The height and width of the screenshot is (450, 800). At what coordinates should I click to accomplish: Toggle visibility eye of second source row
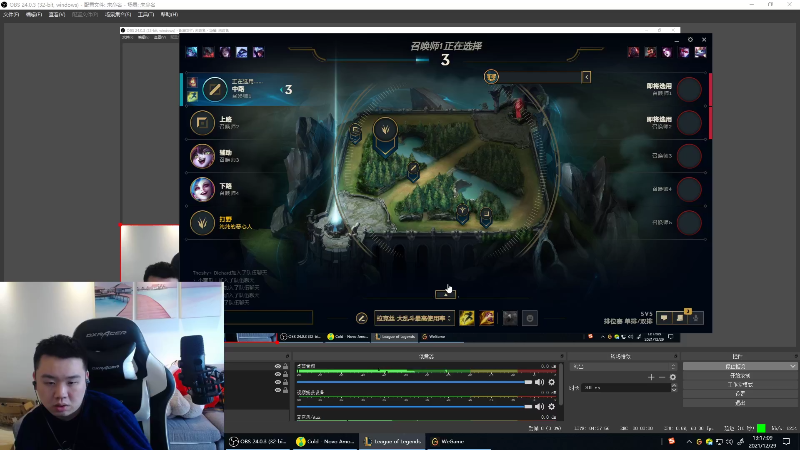click(x=278, y=374)
